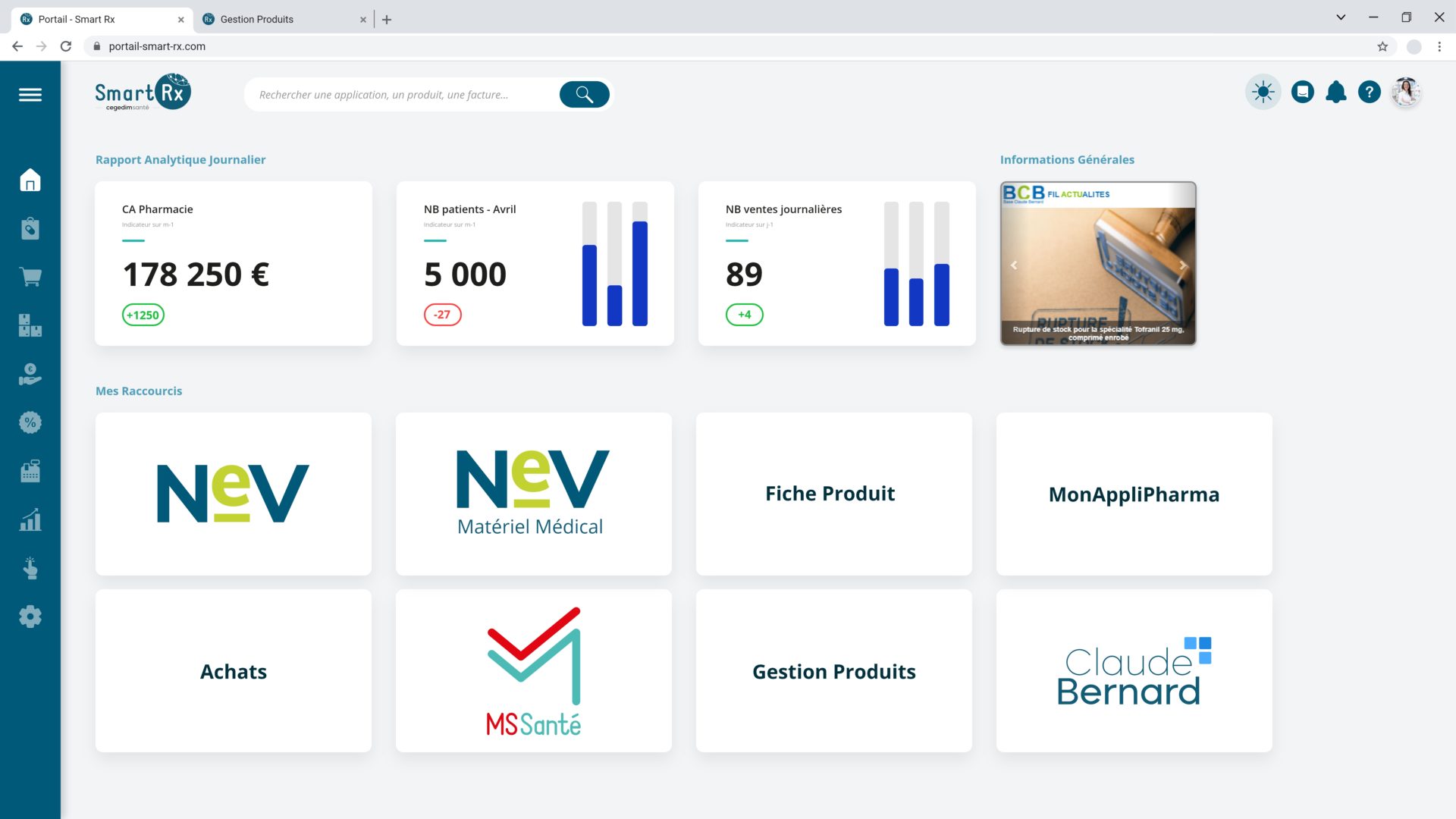
Task: Open the user profile avatar
Action: pos(1406,93)
